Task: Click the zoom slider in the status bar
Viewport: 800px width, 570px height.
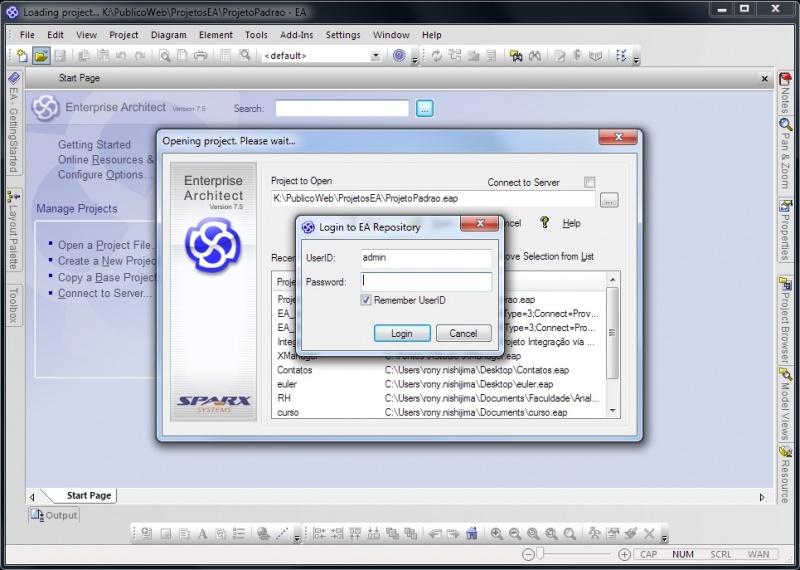Action: [x=540, y=554]
